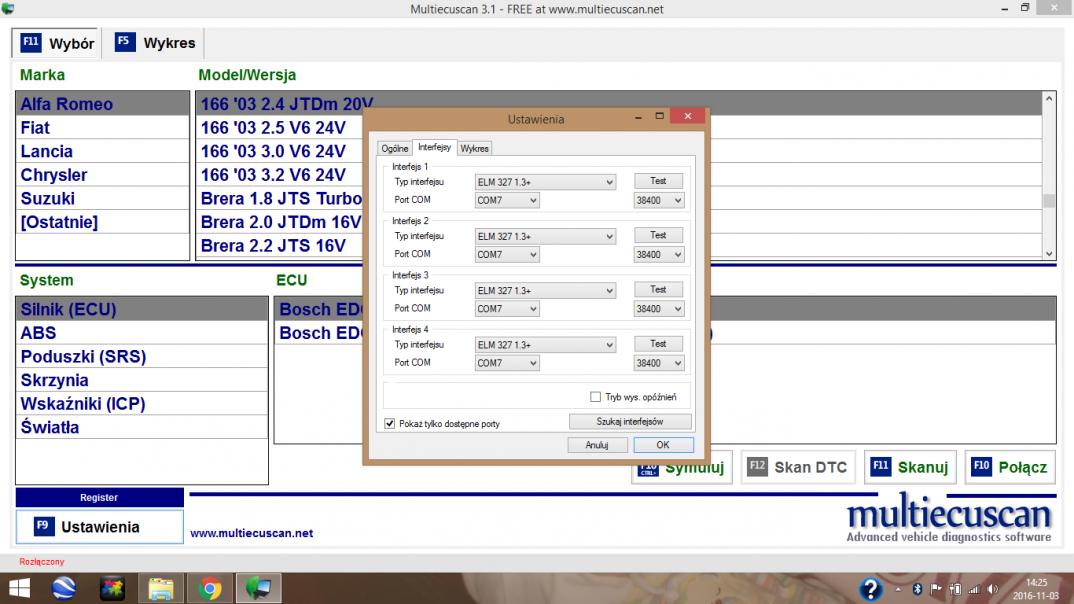This screenshot has height=604, width=1074.
Task: Select [Ostatnie] in Marka list
Action: pyautogui.click(x=103, y=222)
